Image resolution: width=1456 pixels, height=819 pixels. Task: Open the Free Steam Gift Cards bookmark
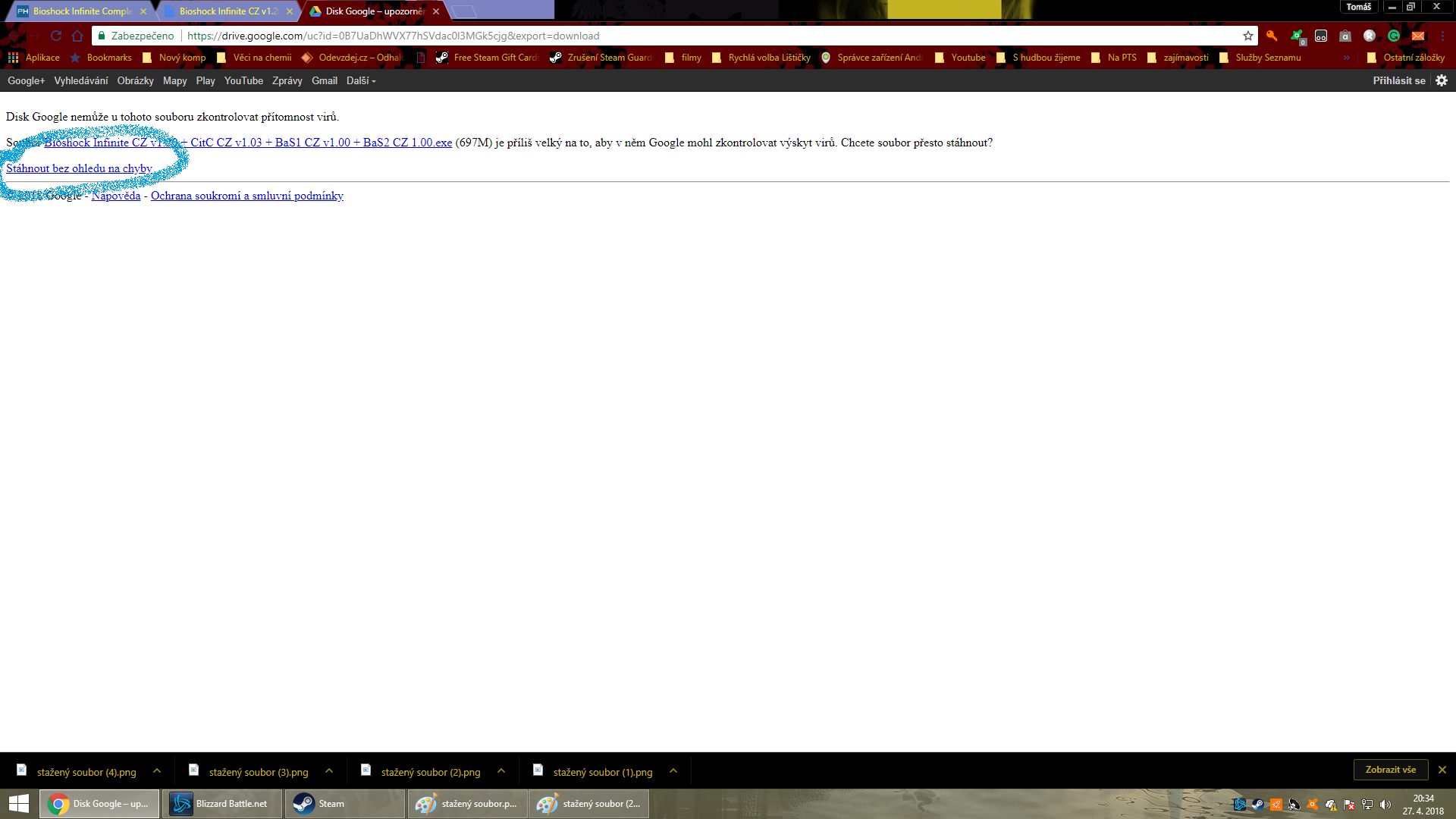[487, 58]
